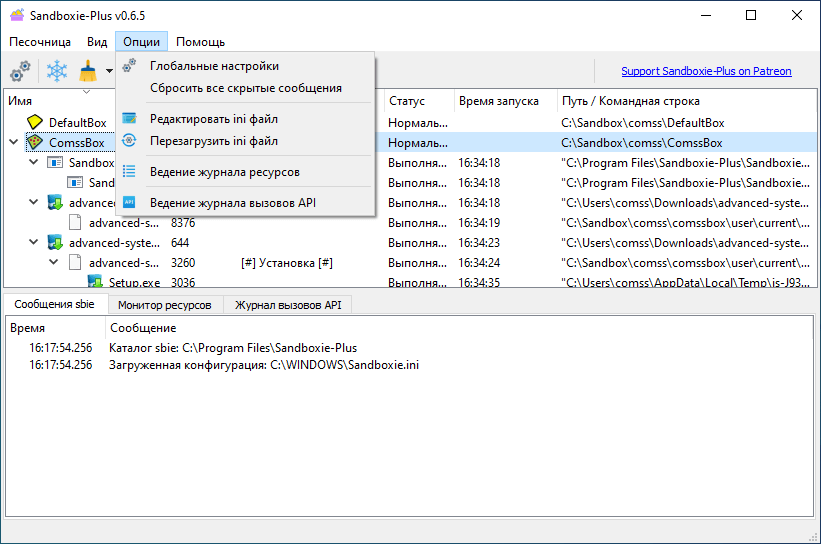Click the broom cleanup toolbar icon

pyautogui.click(x=89, y=72)
